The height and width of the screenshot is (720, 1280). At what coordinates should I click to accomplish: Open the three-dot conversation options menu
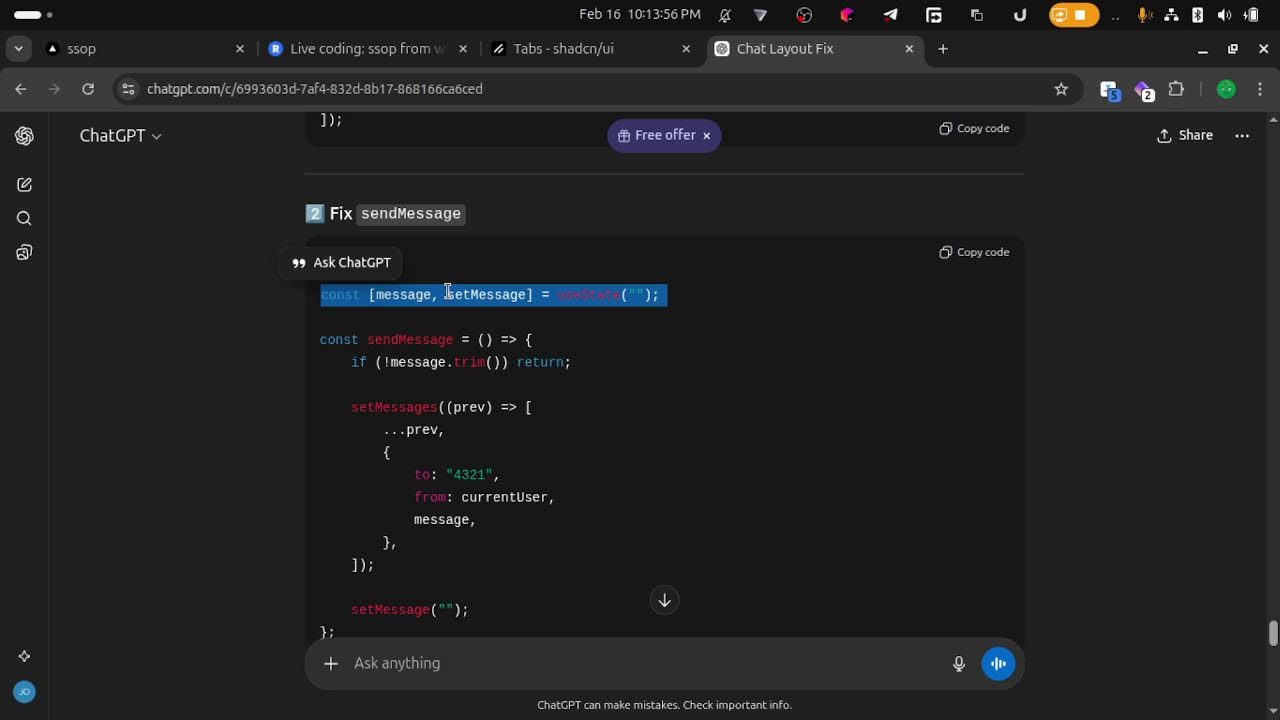(x=1242, y=136)
